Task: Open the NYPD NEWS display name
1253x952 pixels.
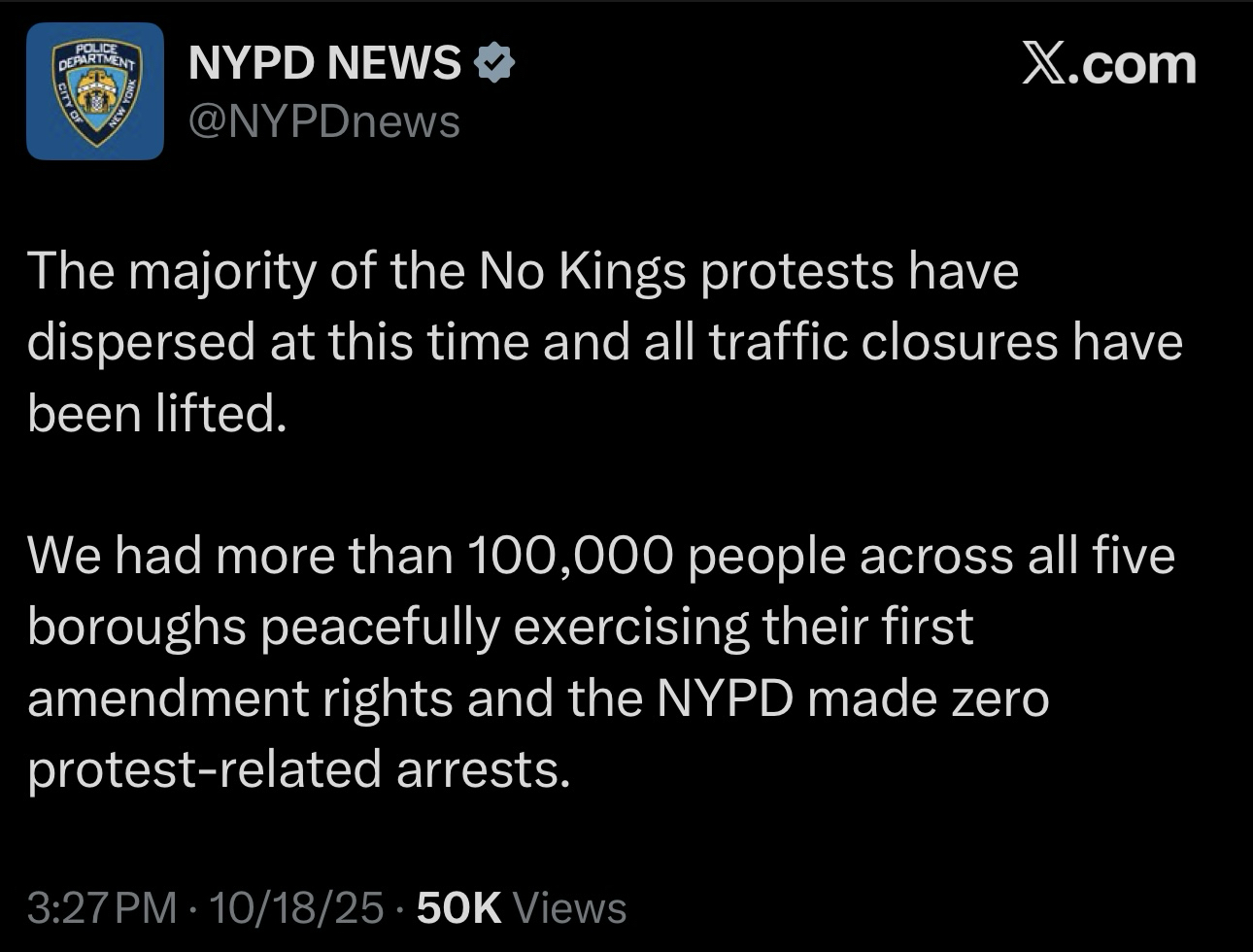Action: [324, 64]
